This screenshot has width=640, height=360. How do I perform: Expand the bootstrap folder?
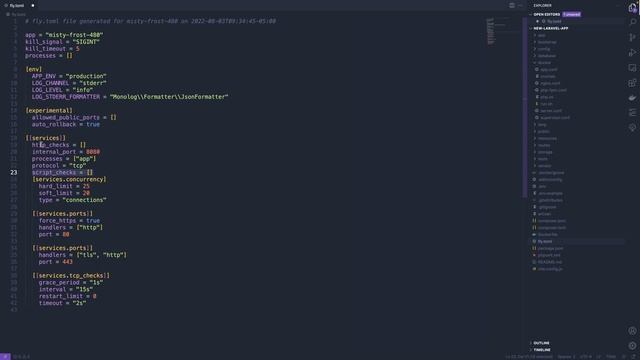pos(547,42)
